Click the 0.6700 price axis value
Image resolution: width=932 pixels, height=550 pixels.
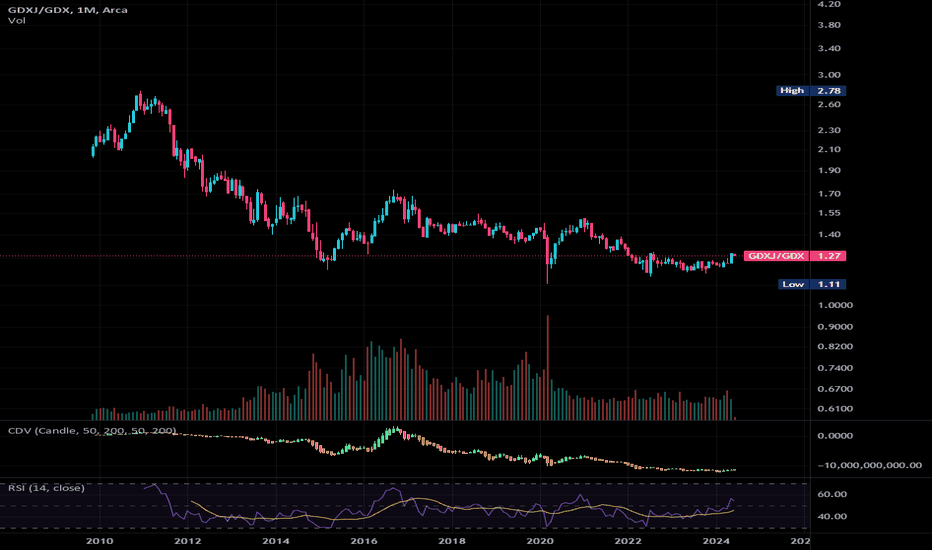point(835,389)
